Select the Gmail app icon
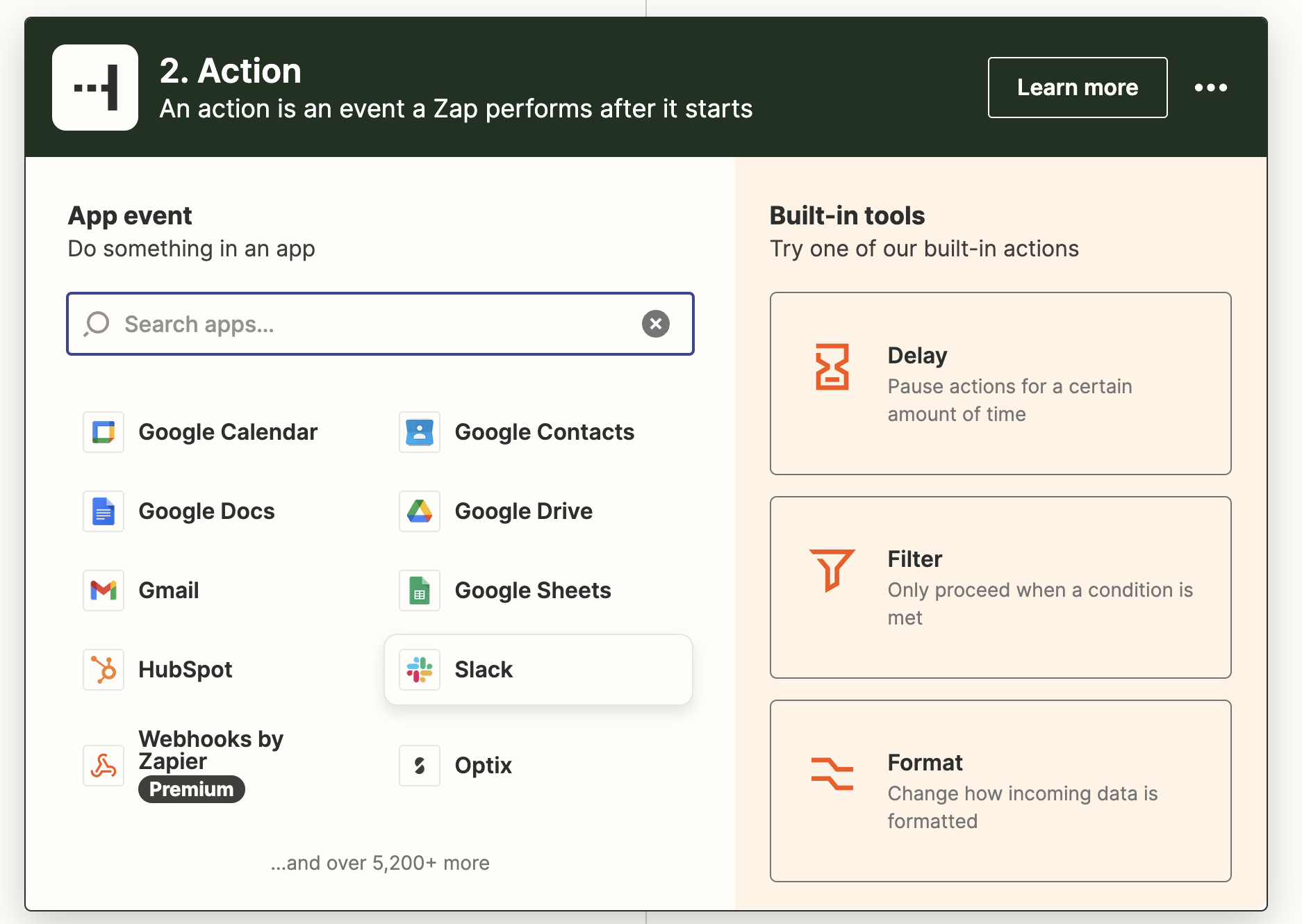Image resolution: width=1302 pixels, height=924 pixels. [104, 591]
